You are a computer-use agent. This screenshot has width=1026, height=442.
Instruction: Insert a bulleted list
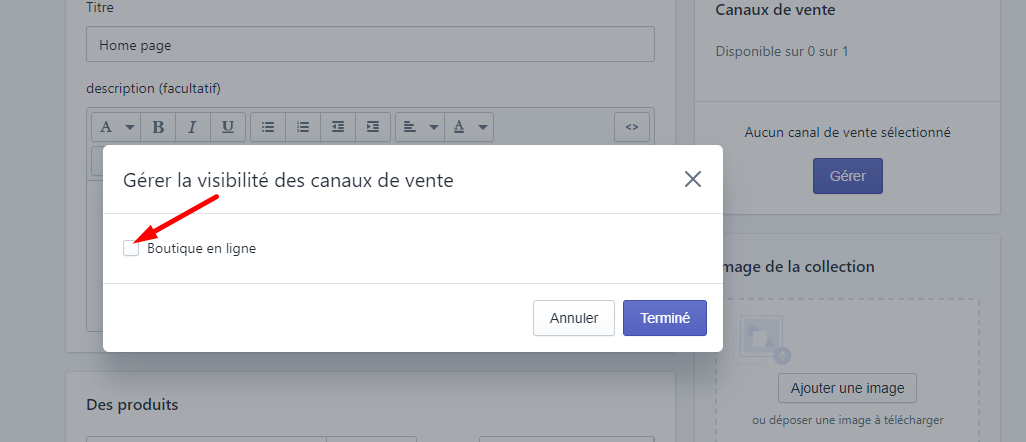click(268, 127)
